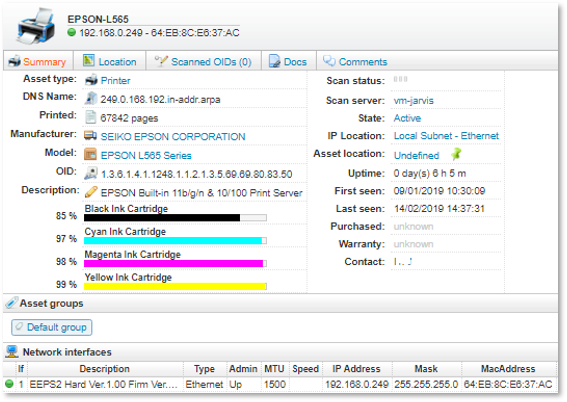Click the IP Address column header
Image resolution: width=567 pixels, height=402 pixels.
tap(357, 369)
